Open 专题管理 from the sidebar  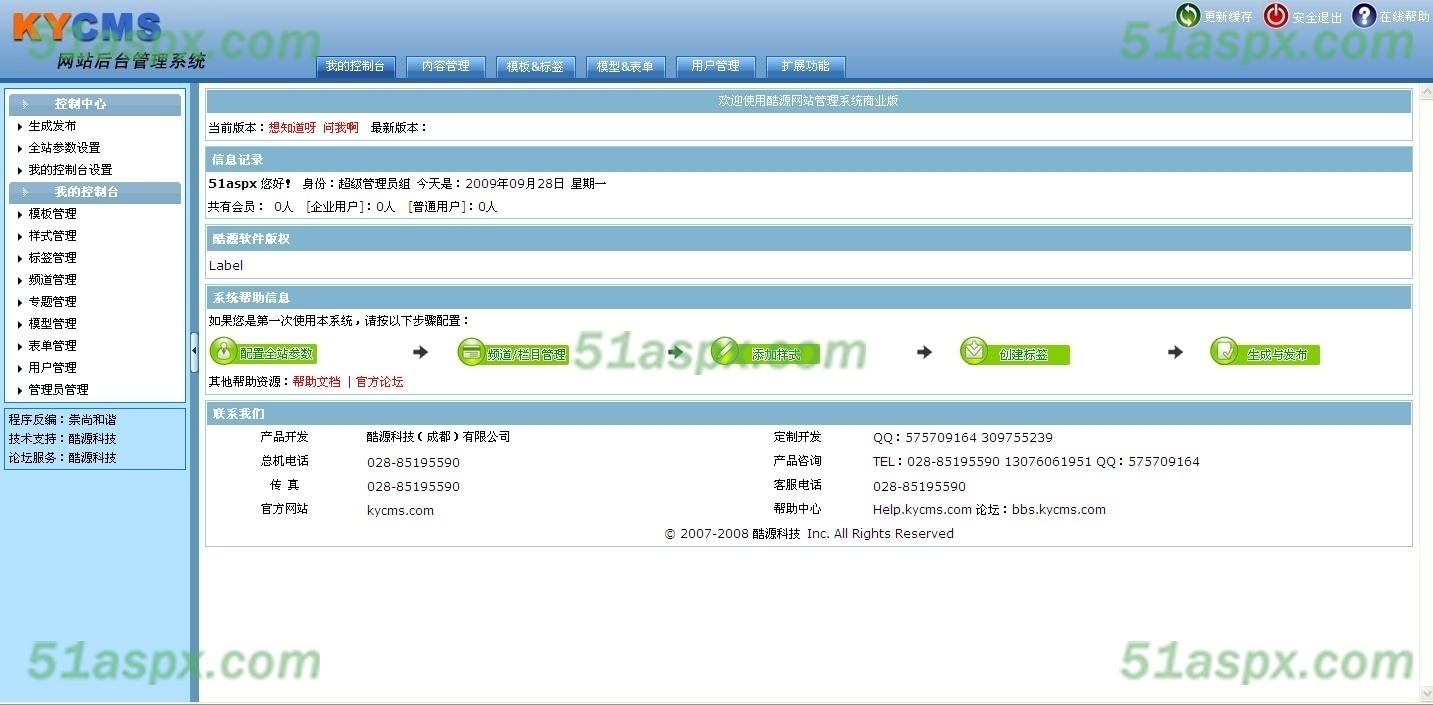coord(52,302)
